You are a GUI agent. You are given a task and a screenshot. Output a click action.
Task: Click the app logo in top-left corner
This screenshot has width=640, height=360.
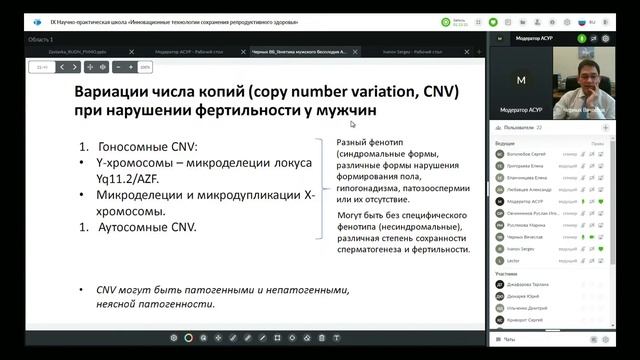tap(37, 22)
